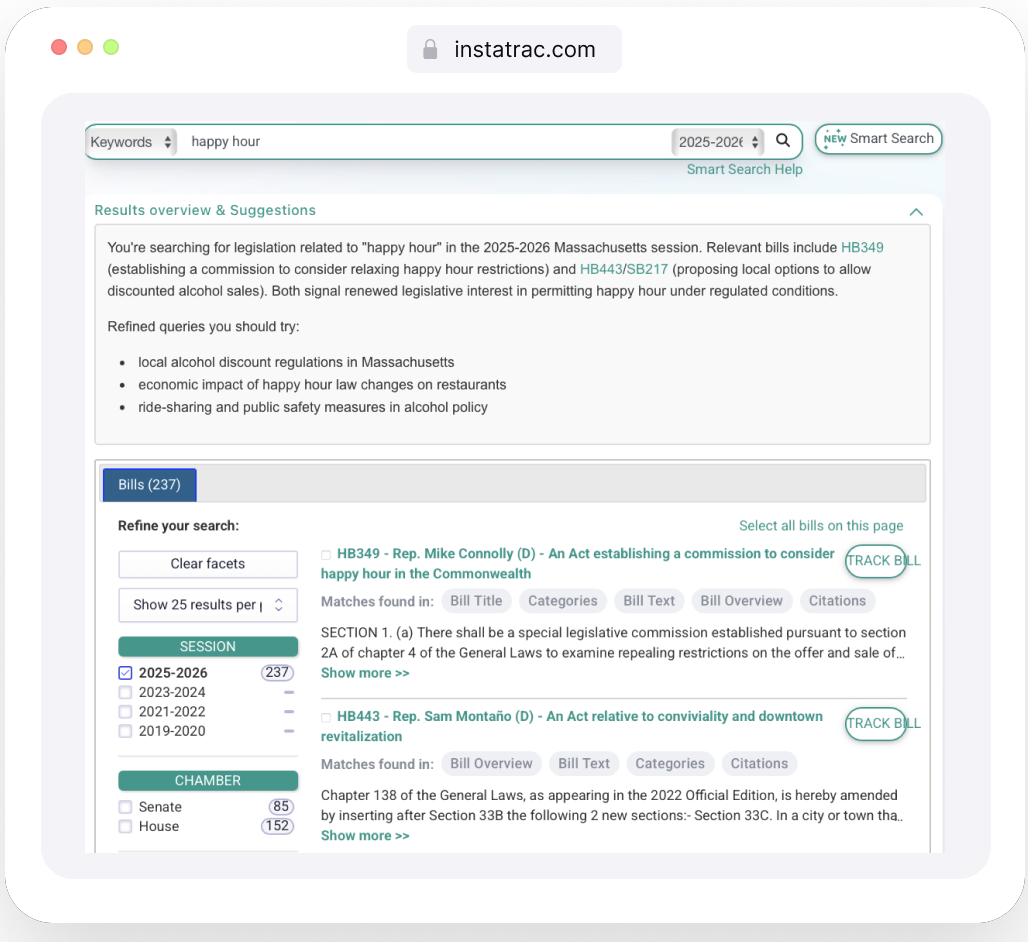Image resolution: width=1028 pixels, height=942 pixels.
Task: Open the 2025-2026 session dropdown in search bar
Action: click(x=718, y=142)
